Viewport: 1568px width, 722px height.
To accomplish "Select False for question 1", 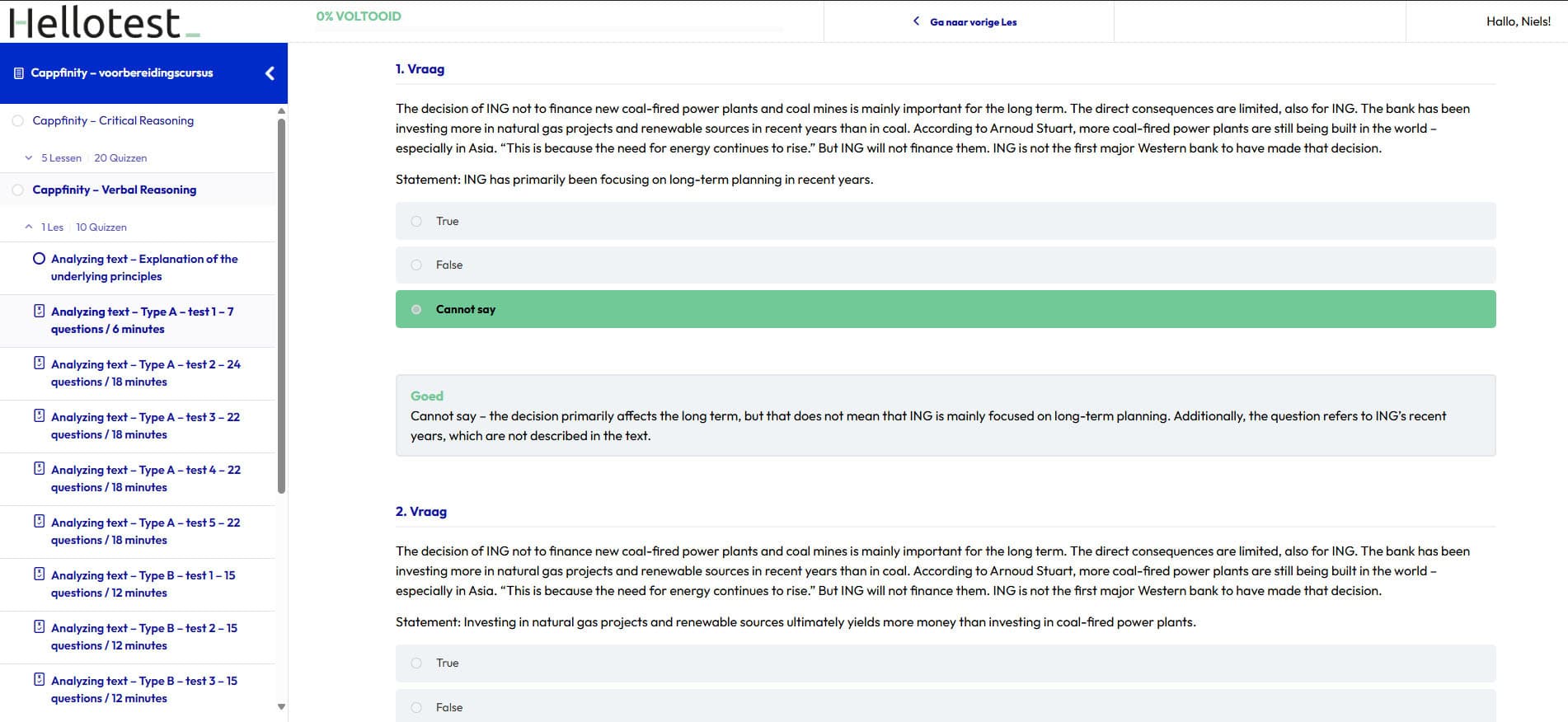I will 416,265.
